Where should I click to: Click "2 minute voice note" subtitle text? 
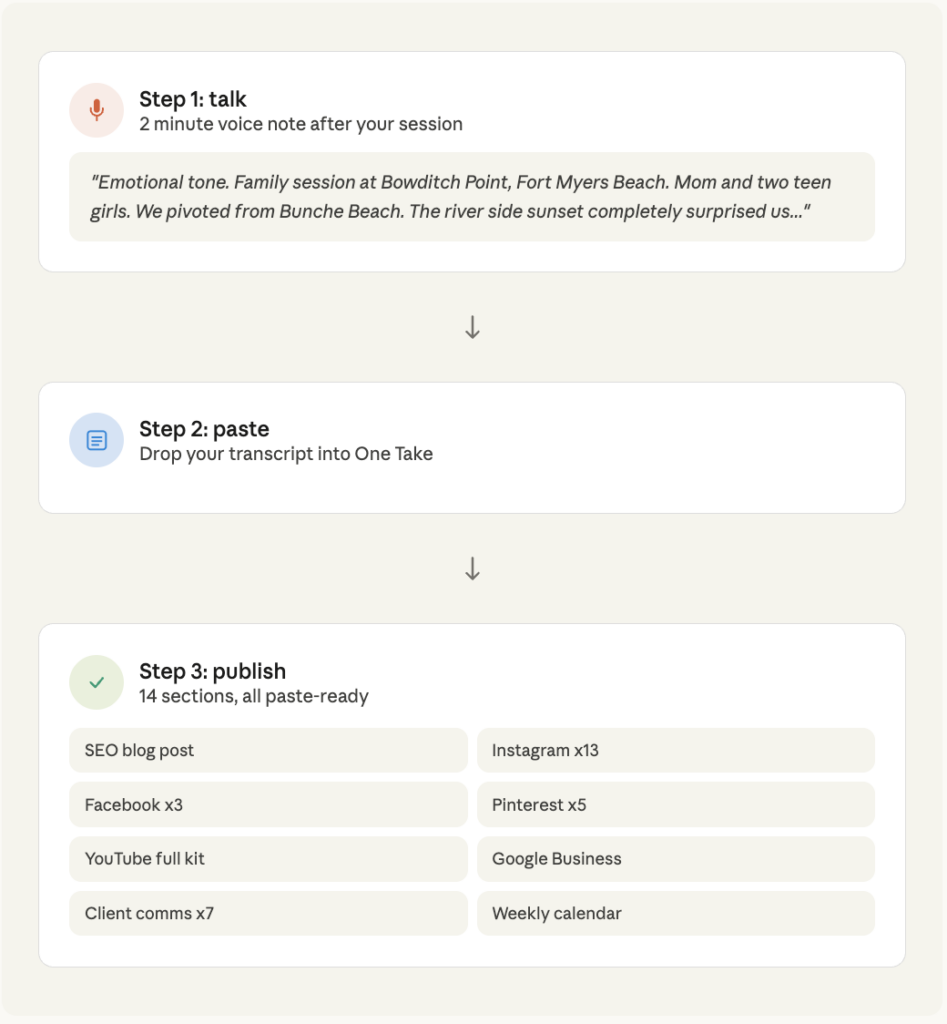[x=300, y=124]
